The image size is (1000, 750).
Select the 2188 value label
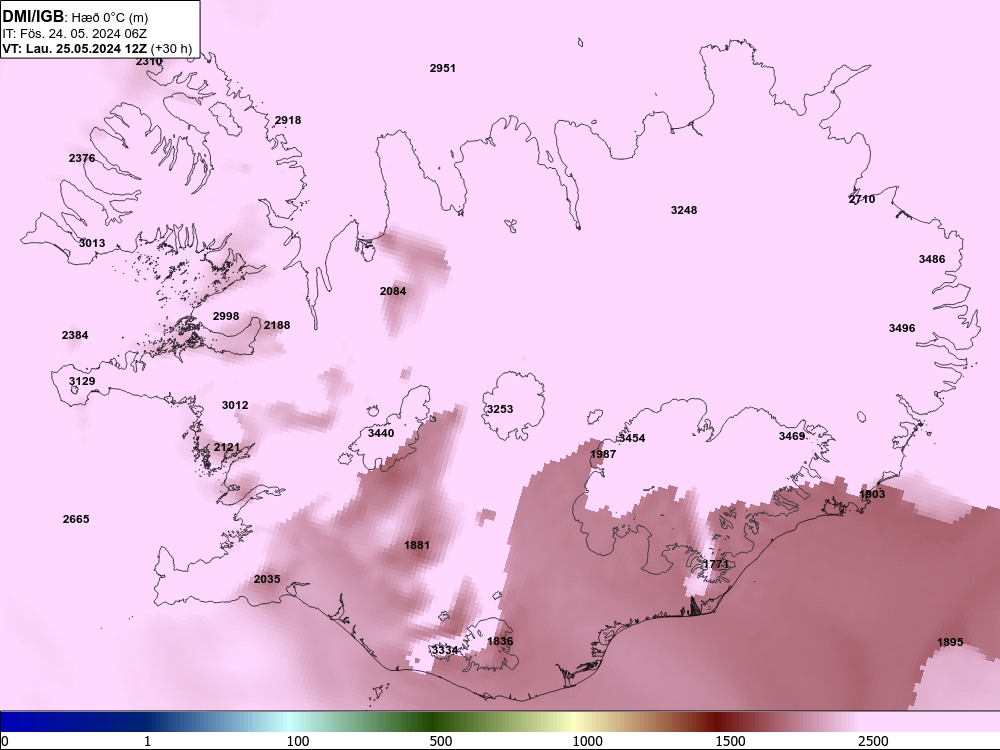(x=277, y=325)
